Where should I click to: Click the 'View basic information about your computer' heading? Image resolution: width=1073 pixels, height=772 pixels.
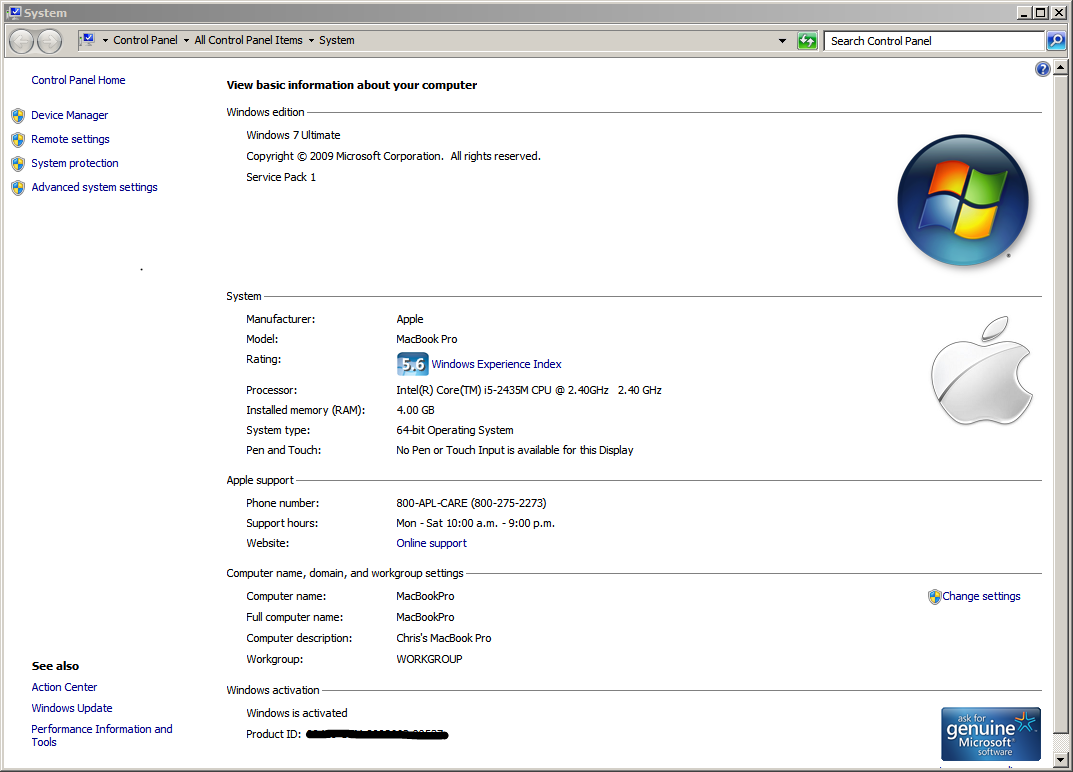(x=352, y=85)
